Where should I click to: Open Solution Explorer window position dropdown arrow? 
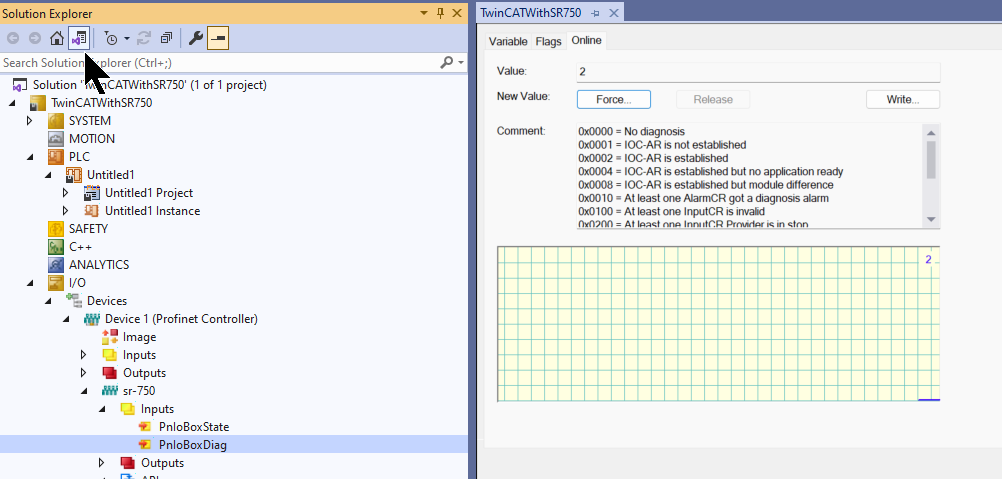[x=424, y=13]
